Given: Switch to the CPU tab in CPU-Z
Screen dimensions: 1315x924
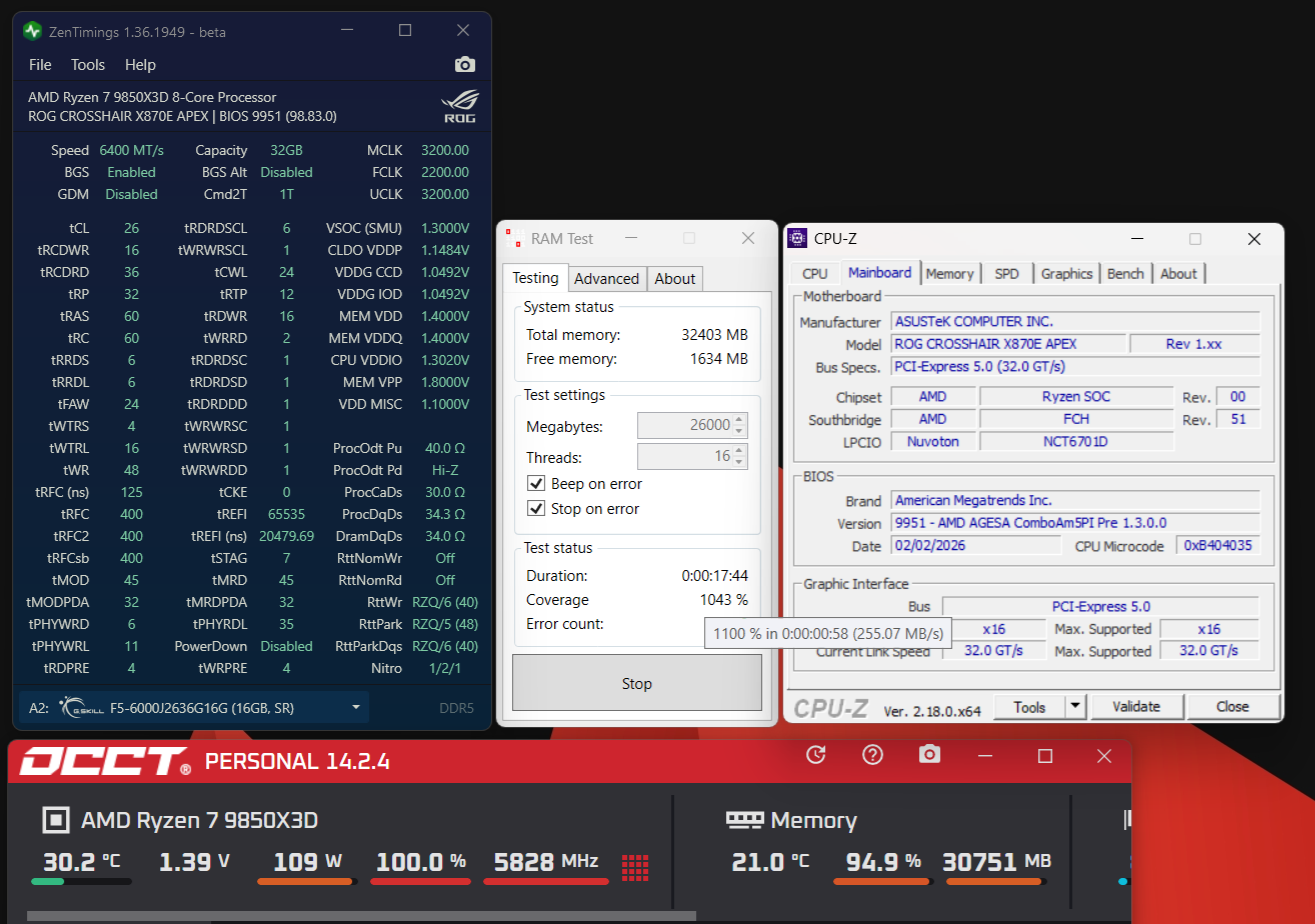Looking at the screenshot, I should pyautogui.click(x=815, y=274).
